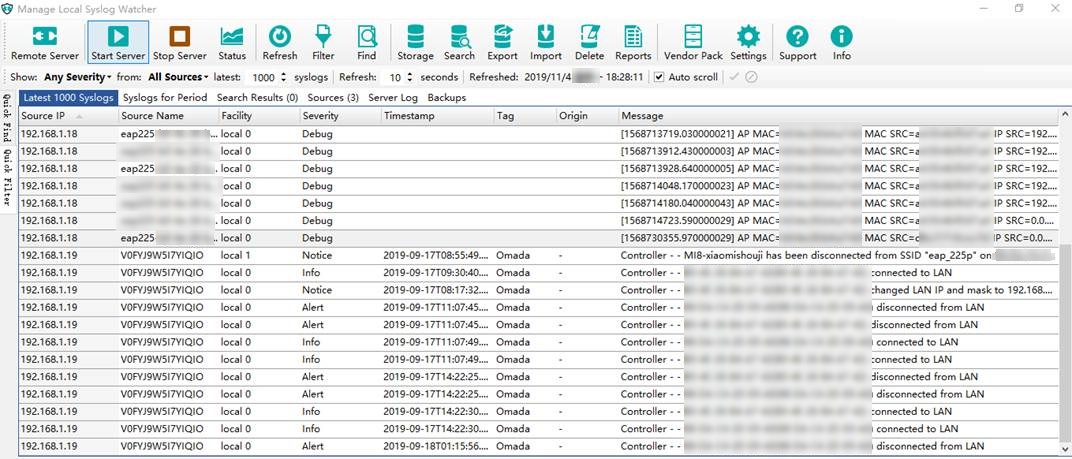Open the Remote Server connection tool
The width and height of the screenshot is (1072, 459).
(x=44, y=42)
